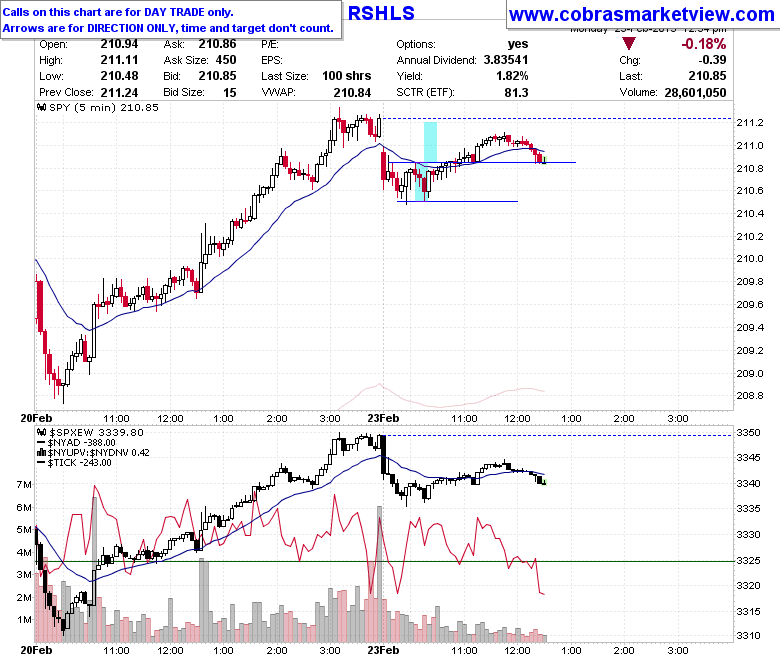Click the Volume value 28,601,050
Image resolution: width=780 pixels, height=659 pixels.
click(695, 93)
